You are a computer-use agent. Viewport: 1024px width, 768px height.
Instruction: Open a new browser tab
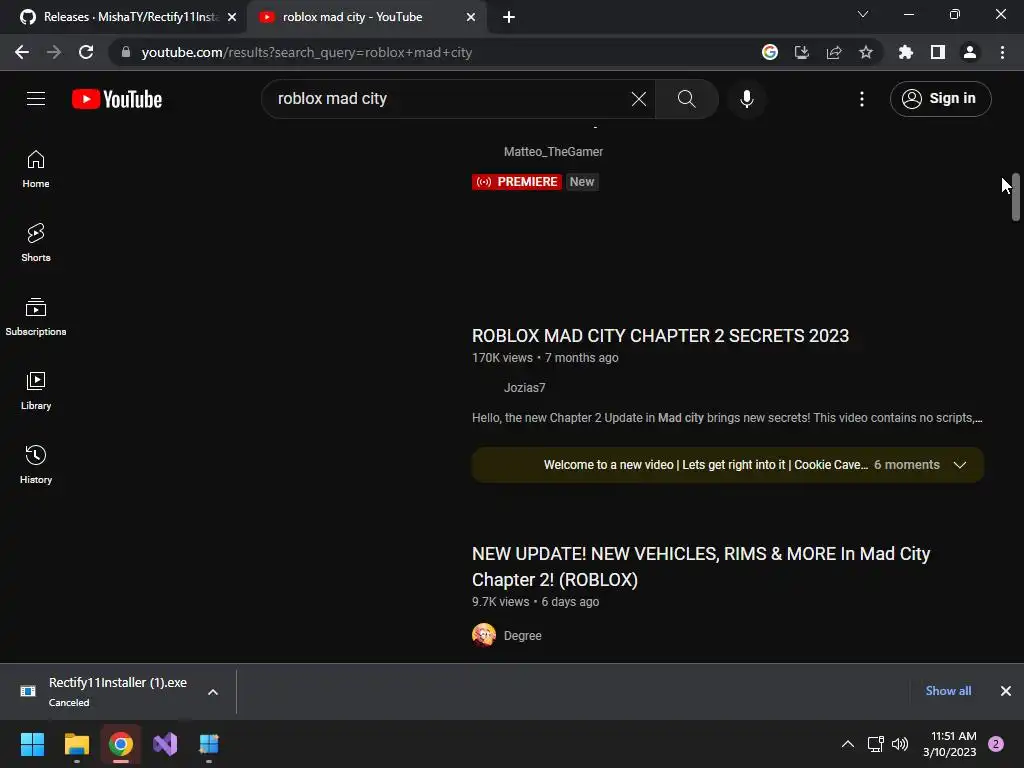tap(509, 17)
